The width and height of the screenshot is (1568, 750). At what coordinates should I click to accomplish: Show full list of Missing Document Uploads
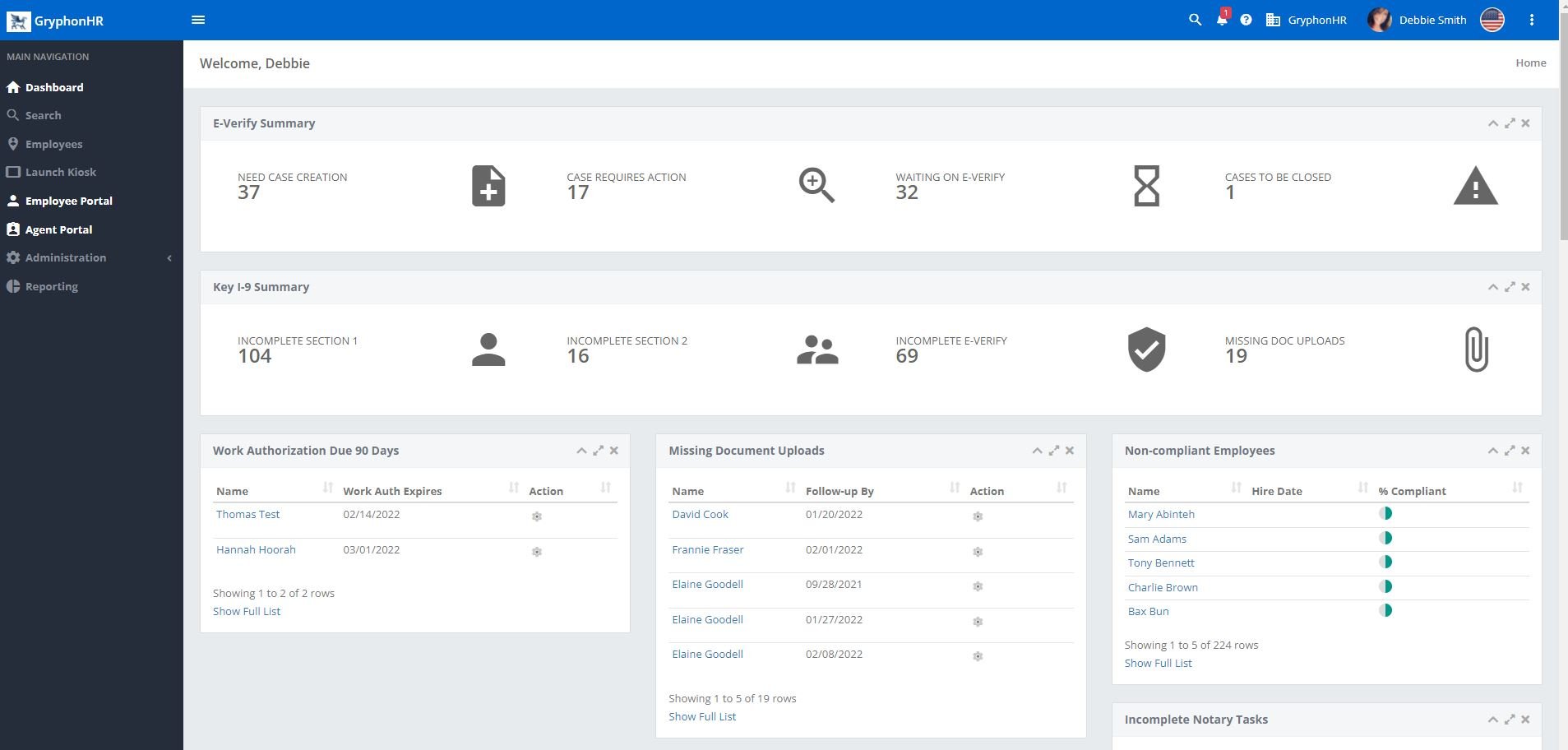(x=702, y=716)
